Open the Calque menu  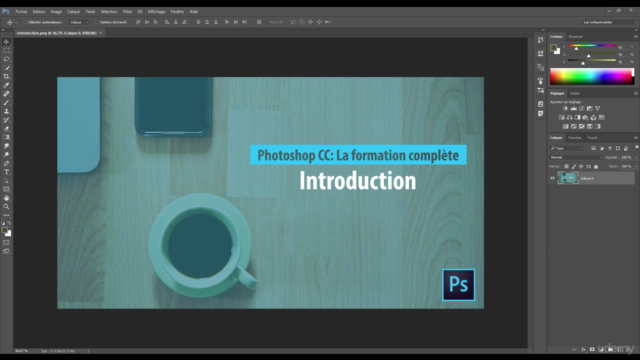click(73, 11)
